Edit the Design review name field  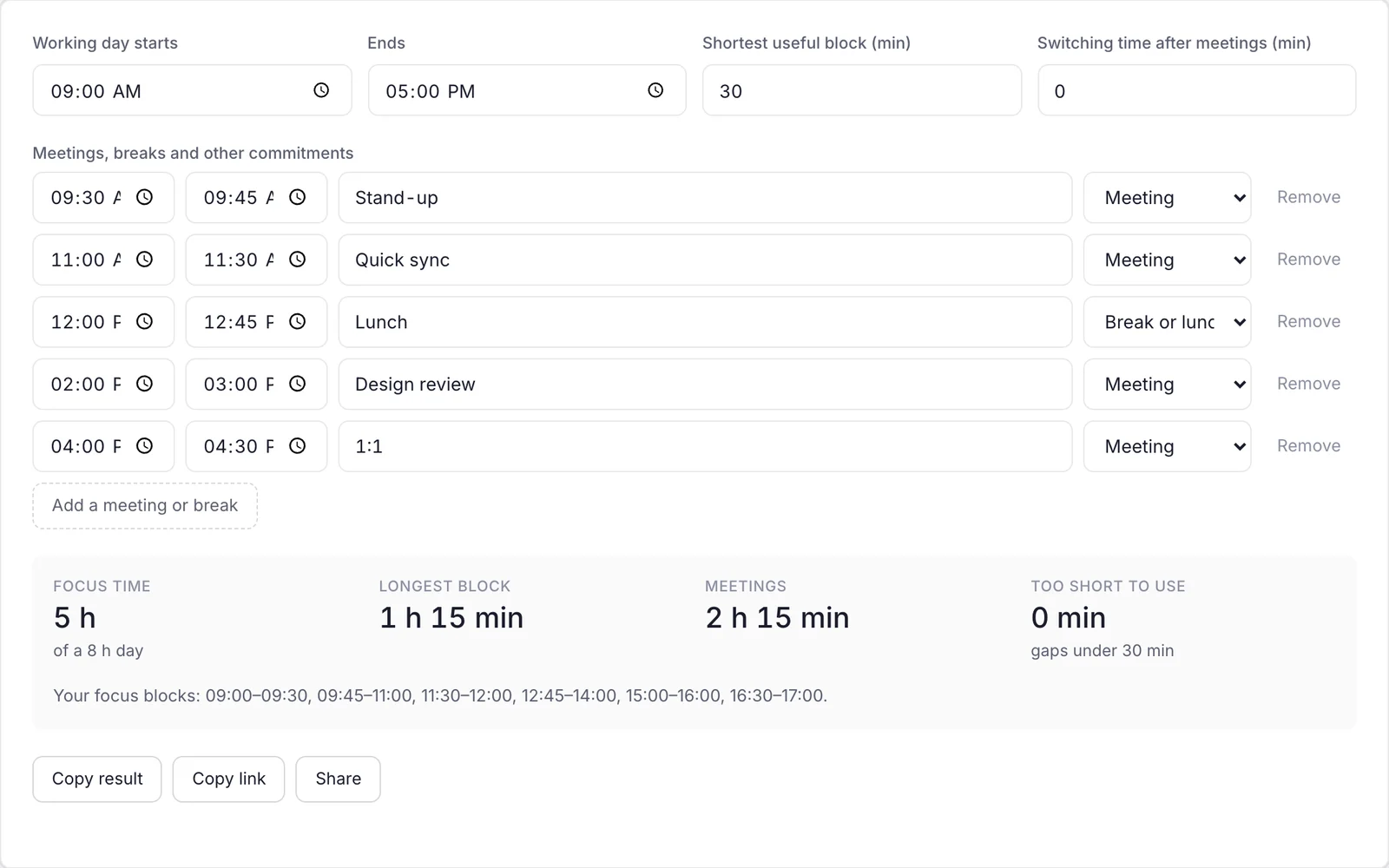[705, 384]
